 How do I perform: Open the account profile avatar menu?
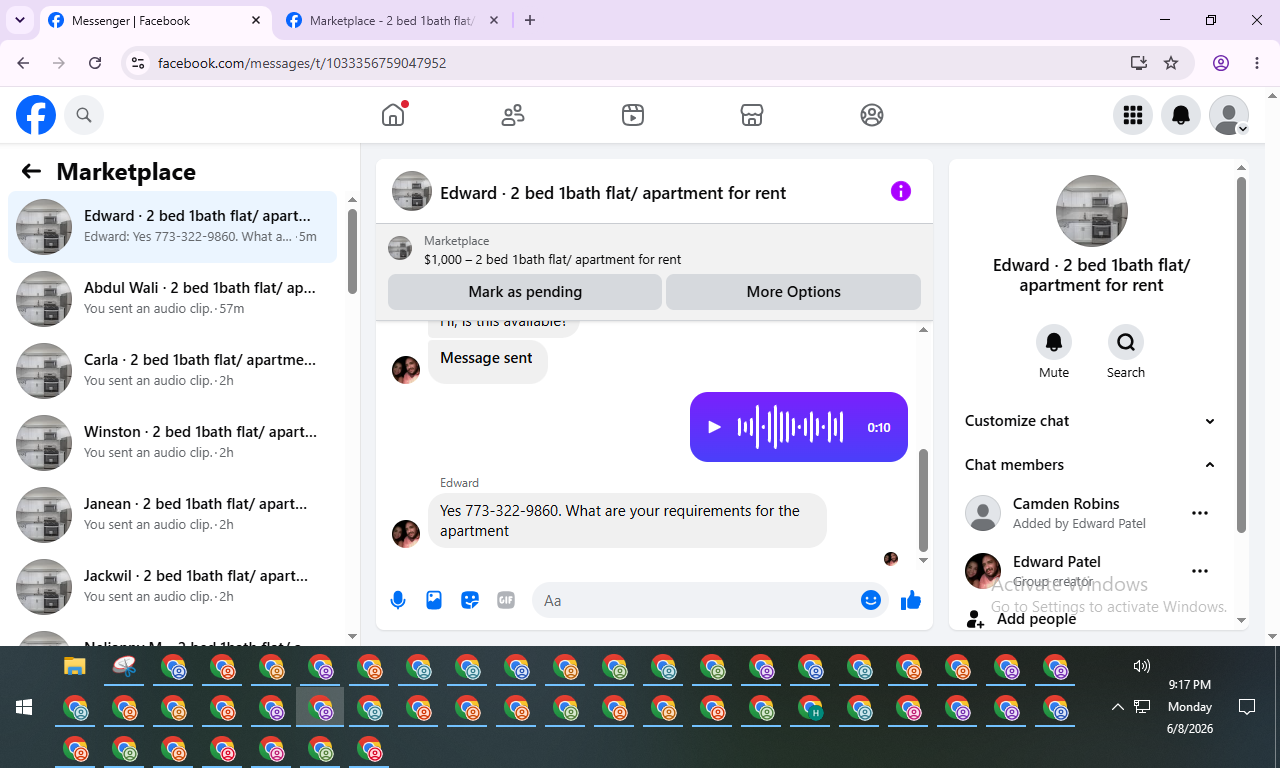click(x=1229, y=116)
